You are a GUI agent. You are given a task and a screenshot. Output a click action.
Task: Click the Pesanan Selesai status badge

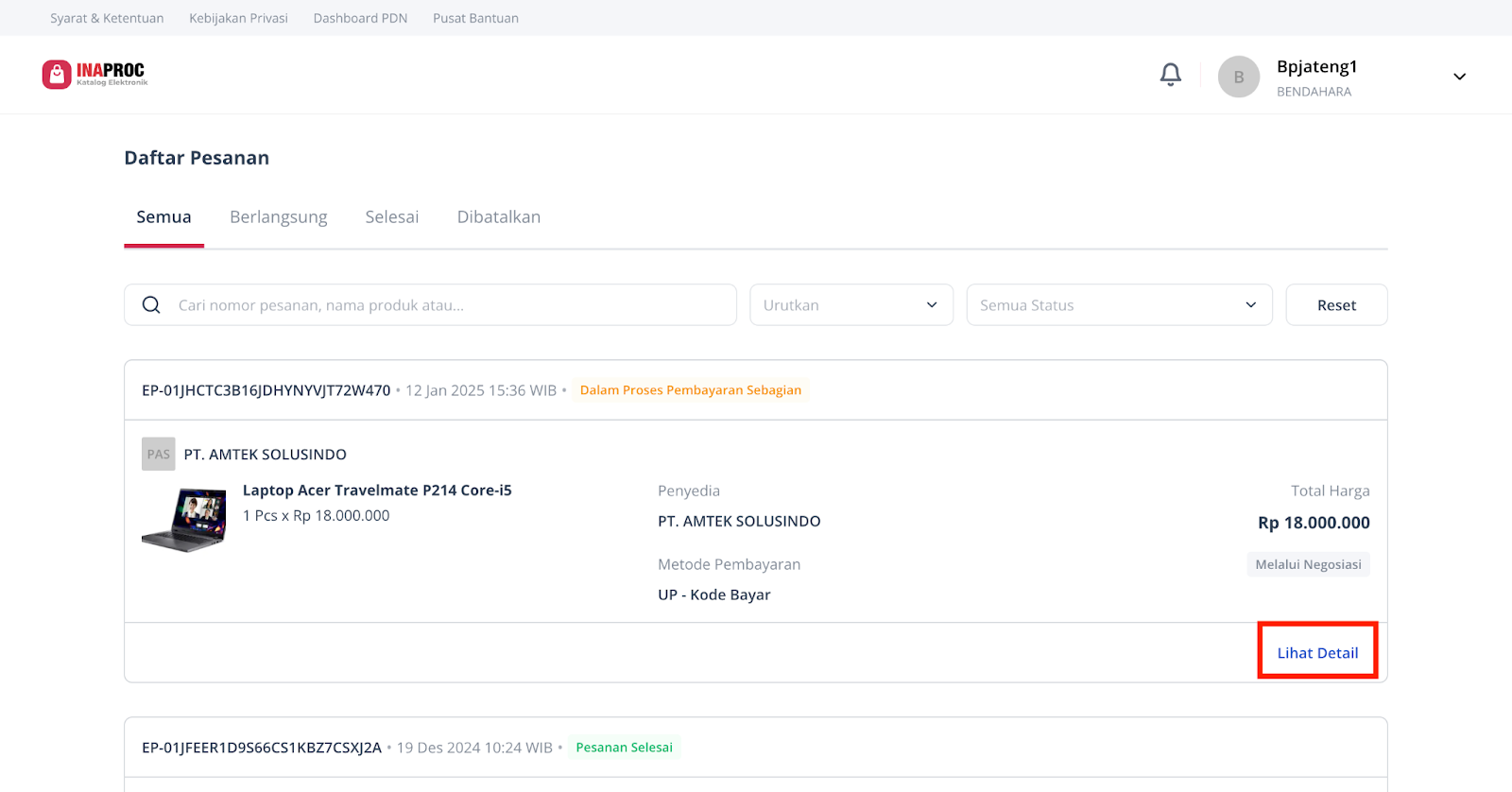coord(624,748)
